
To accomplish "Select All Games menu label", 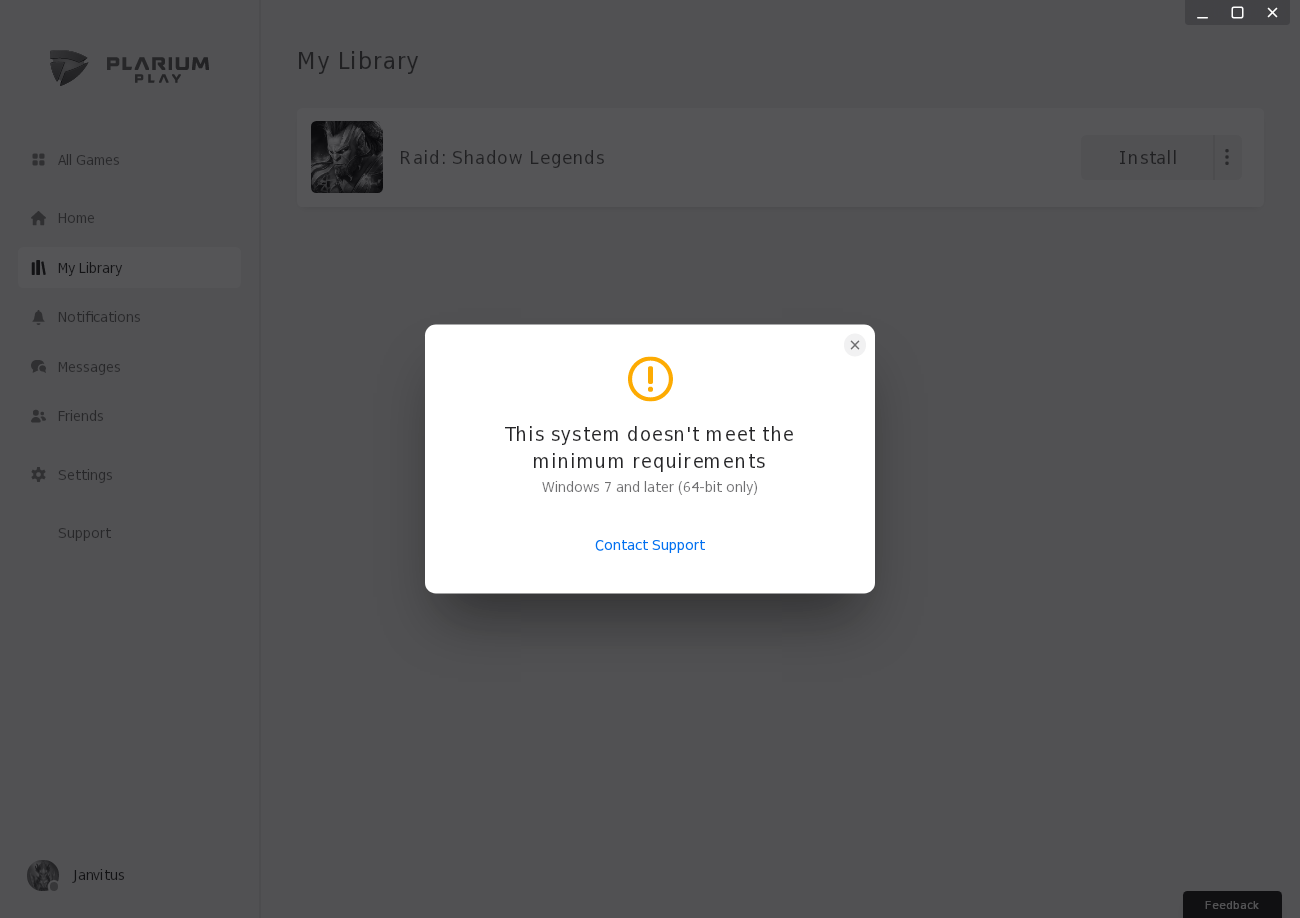I will 89,160.
